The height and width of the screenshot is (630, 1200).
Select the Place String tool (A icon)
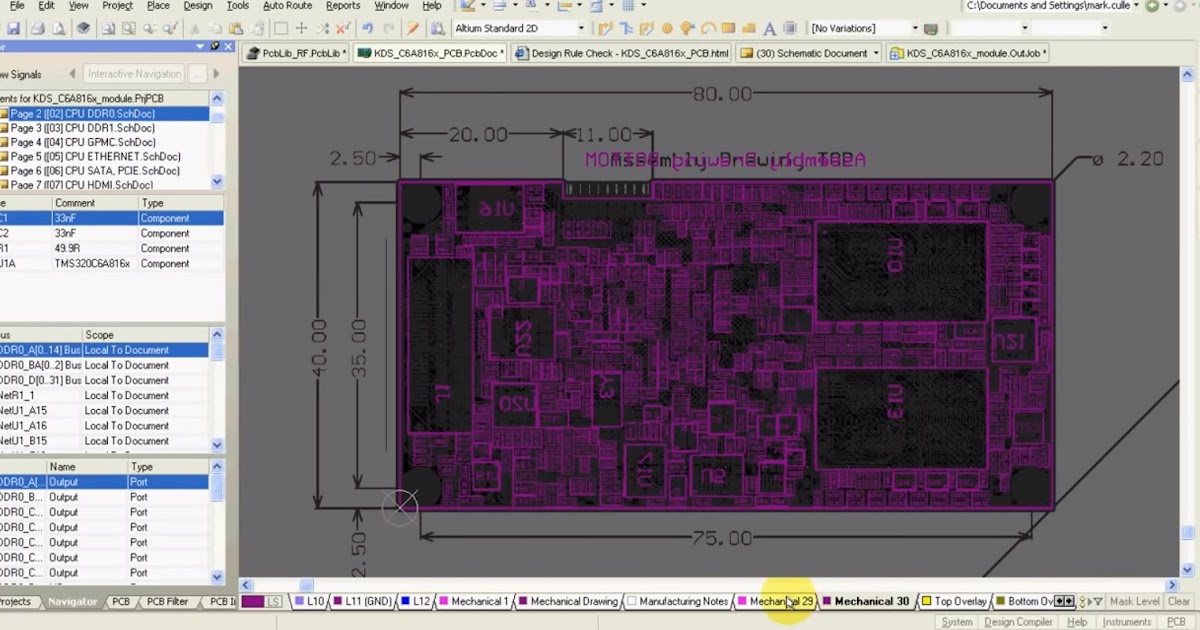(769, 28)
